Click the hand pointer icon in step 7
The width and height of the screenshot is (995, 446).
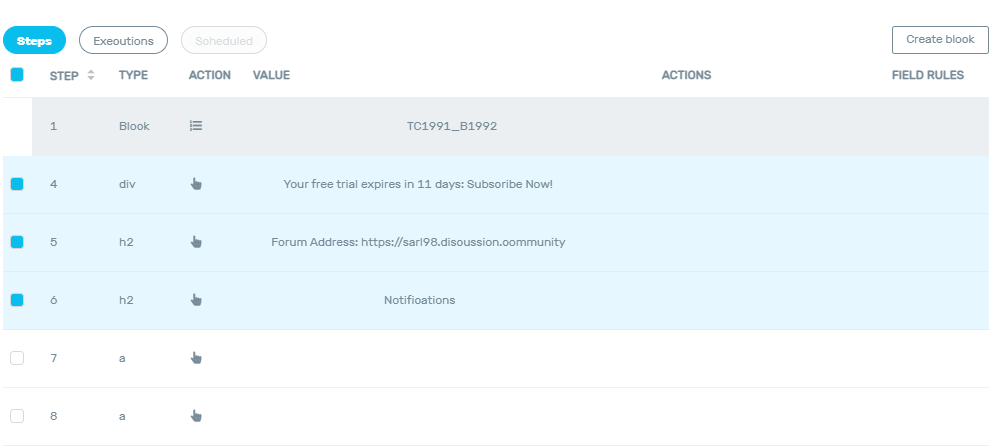[196, 358]
